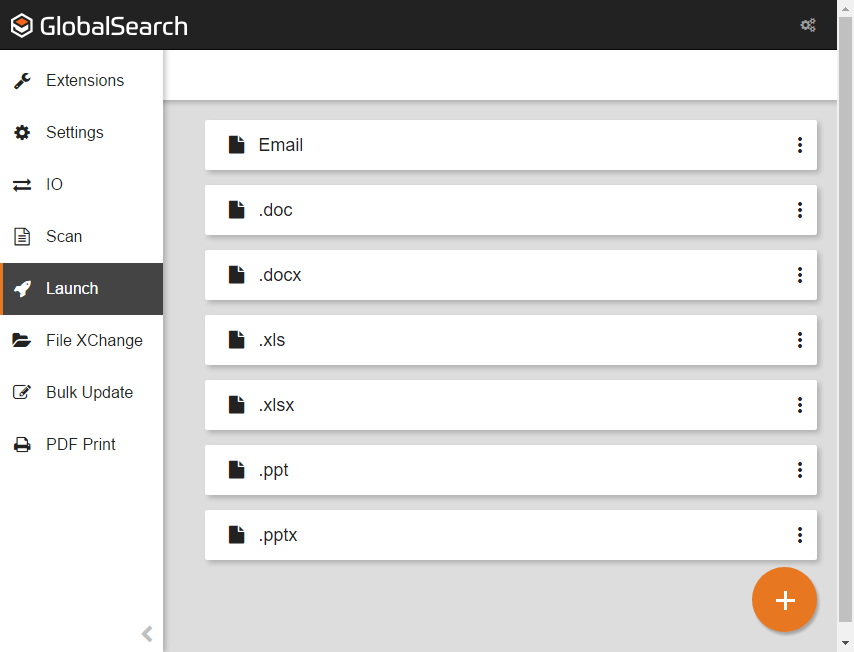
Task: Click the Extensions wrench icon
Action: tap(22, 81)
